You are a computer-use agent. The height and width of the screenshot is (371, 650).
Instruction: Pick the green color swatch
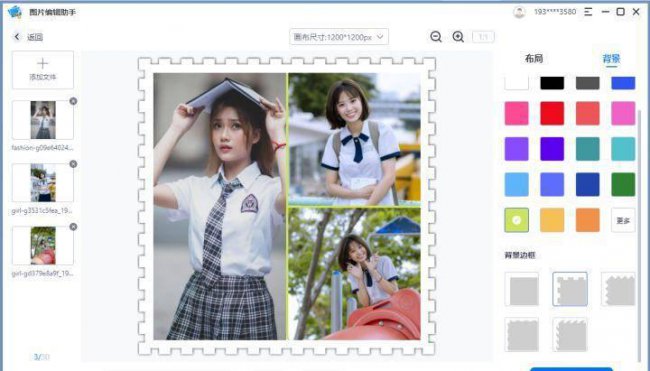point(623,184)
